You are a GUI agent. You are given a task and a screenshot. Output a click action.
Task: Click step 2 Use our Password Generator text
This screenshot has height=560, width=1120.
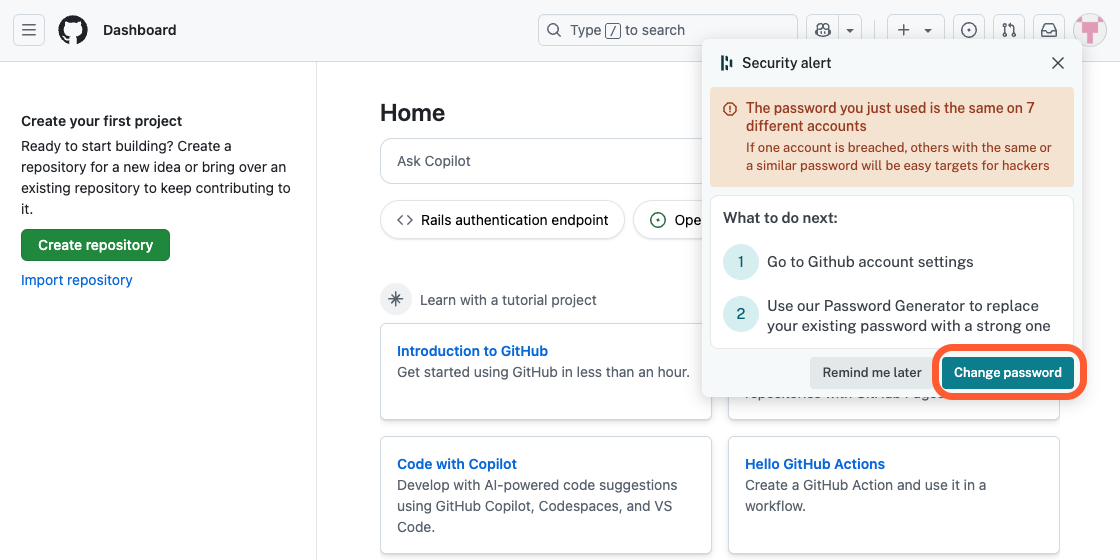[x=909, y=316]
